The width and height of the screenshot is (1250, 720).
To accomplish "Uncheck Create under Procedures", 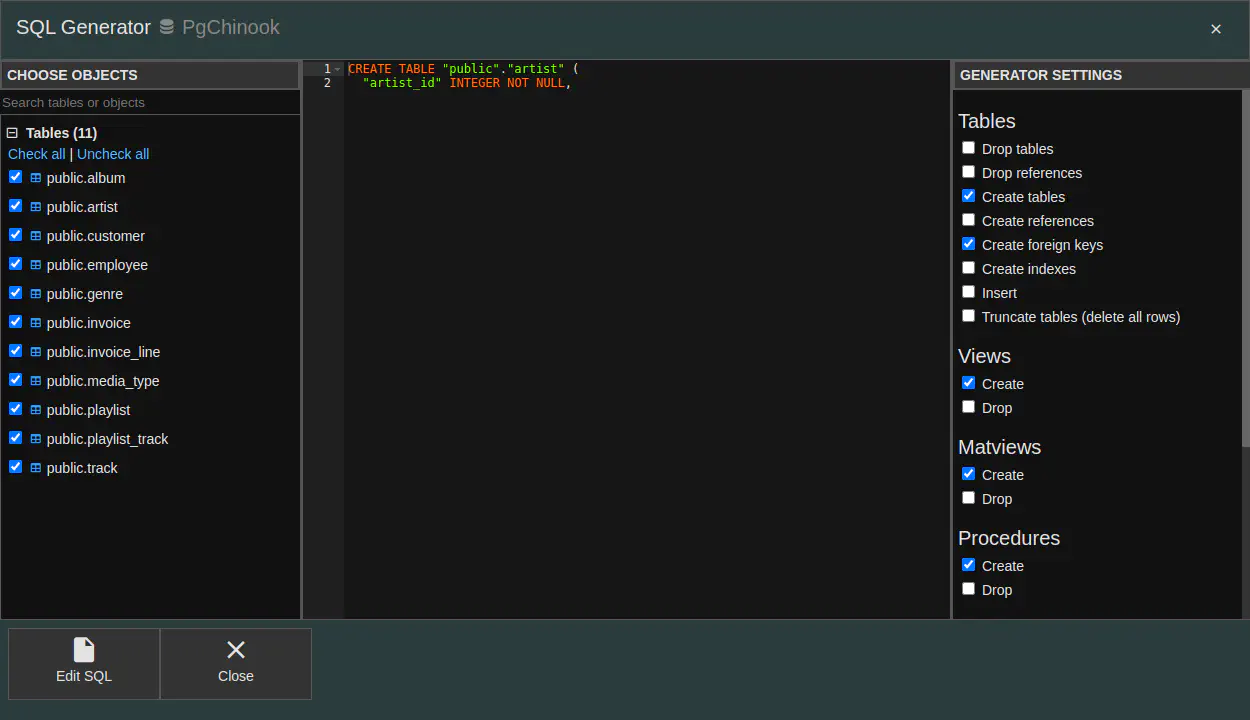I will pyautogui.click(x=968, y=565).
